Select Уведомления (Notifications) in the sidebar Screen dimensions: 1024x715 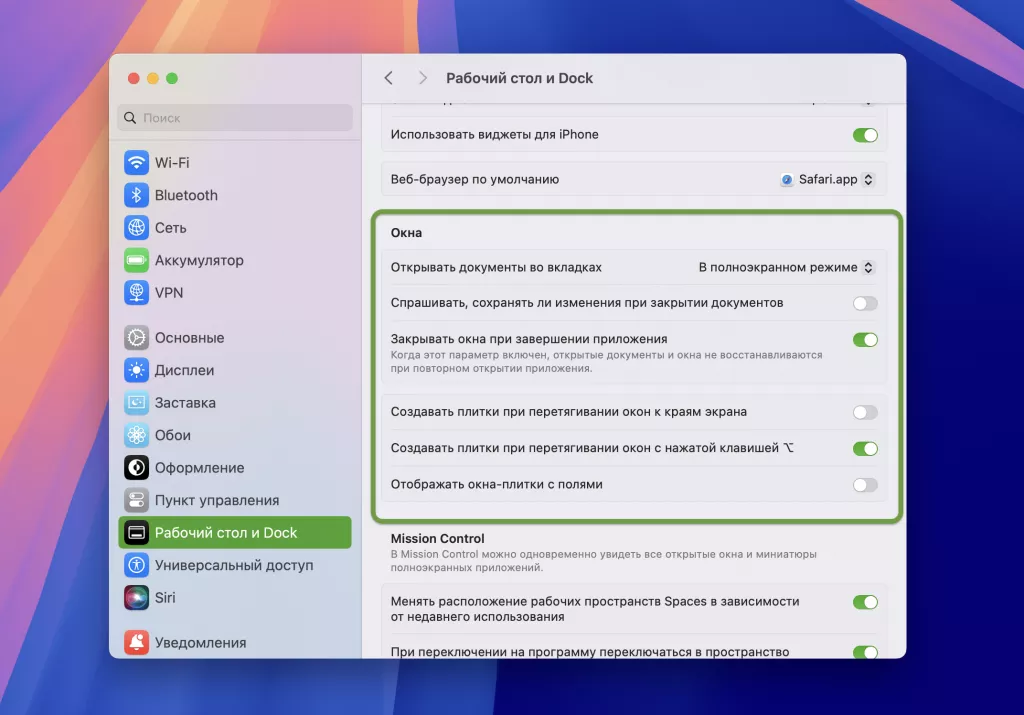click(197, 642)
